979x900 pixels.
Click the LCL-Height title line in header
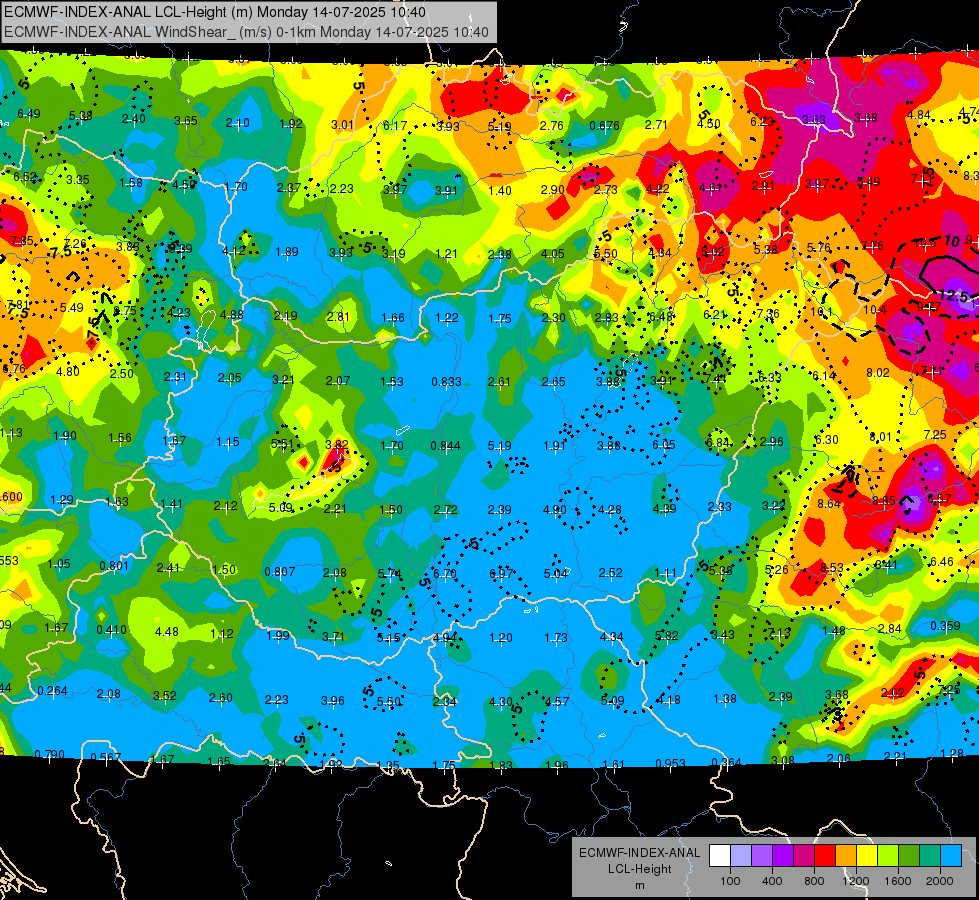tap(215, 12)
